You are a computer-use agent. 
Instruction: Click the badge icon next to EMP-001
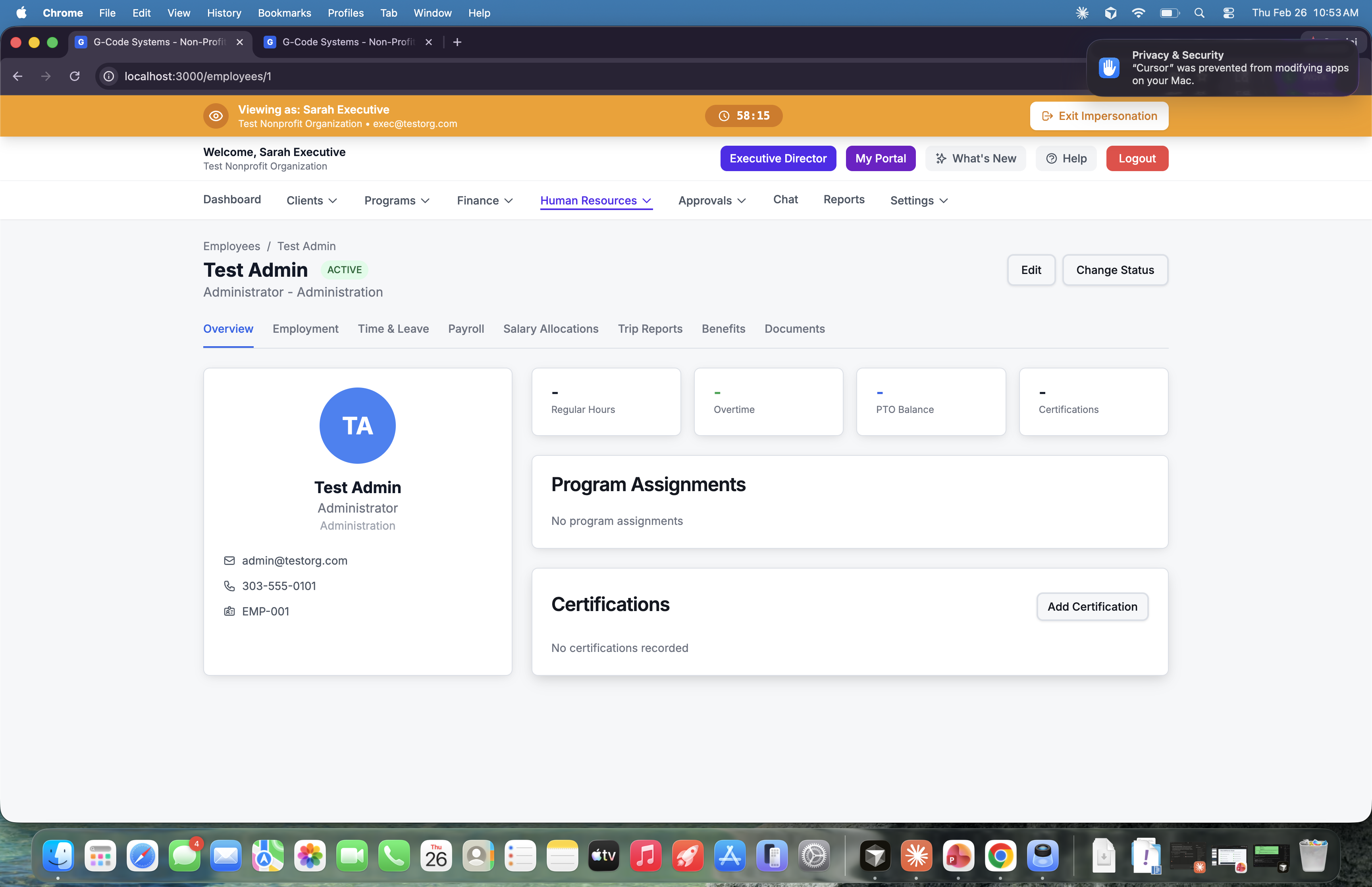[229, 611]
